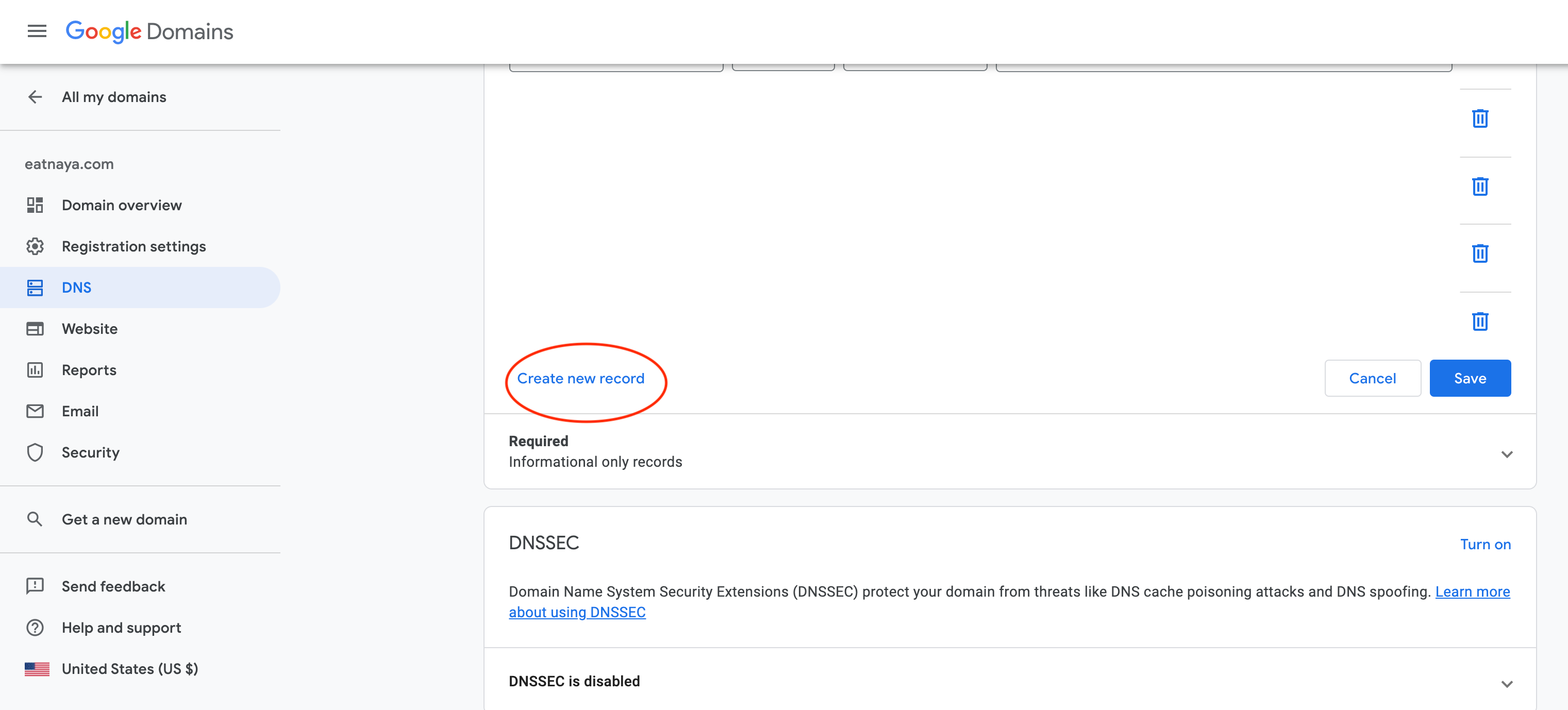Click the Help question-mark icon
The image size is (1568, 710).
click(x=35, y=627)
